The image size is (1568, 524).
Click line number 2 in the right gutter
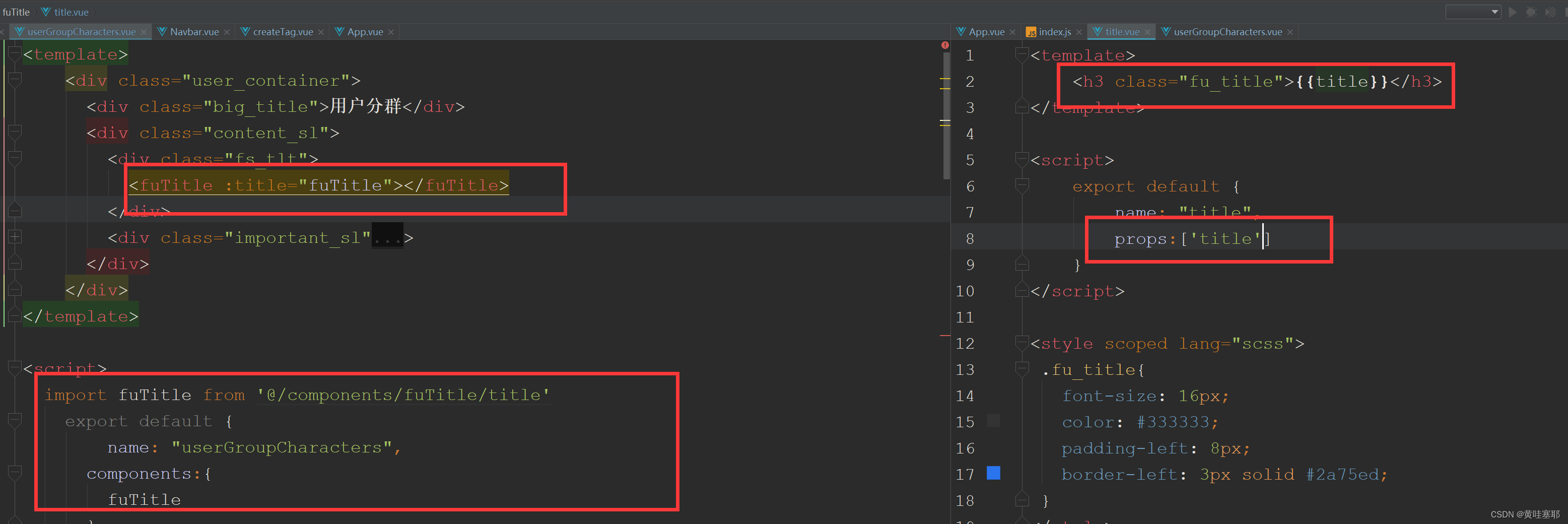click(x=970, y=82)
